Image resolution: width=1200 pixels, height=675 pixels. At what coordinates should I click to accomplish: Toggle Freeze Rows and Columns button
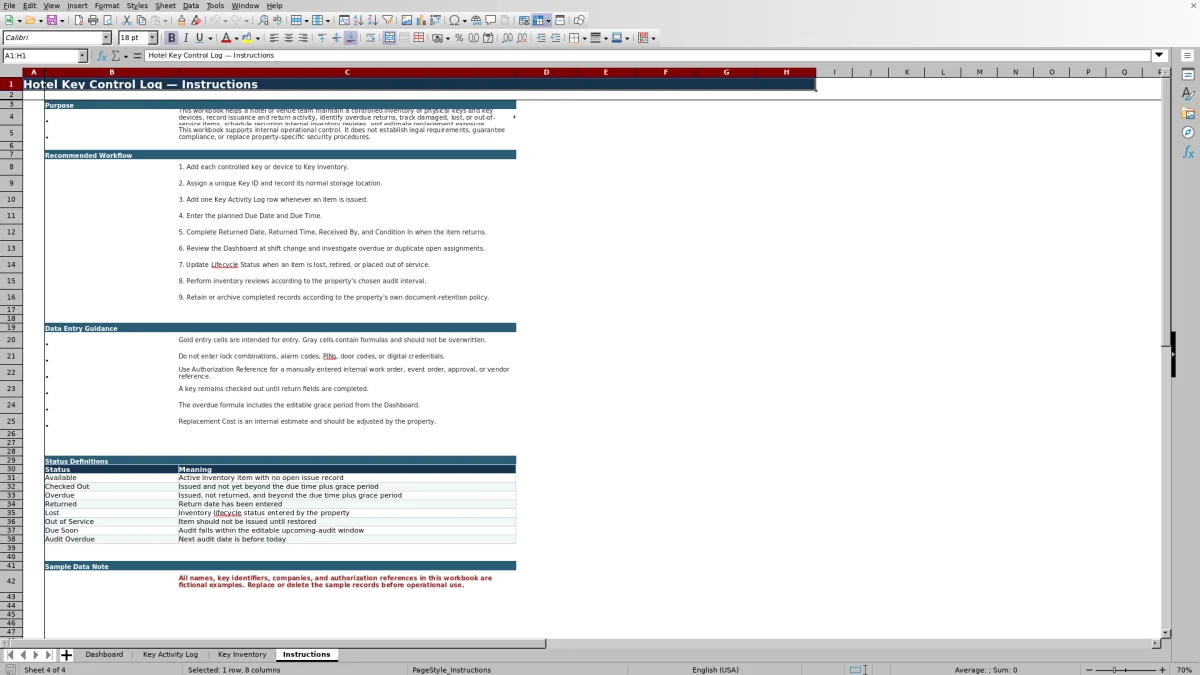pos(538,20)
